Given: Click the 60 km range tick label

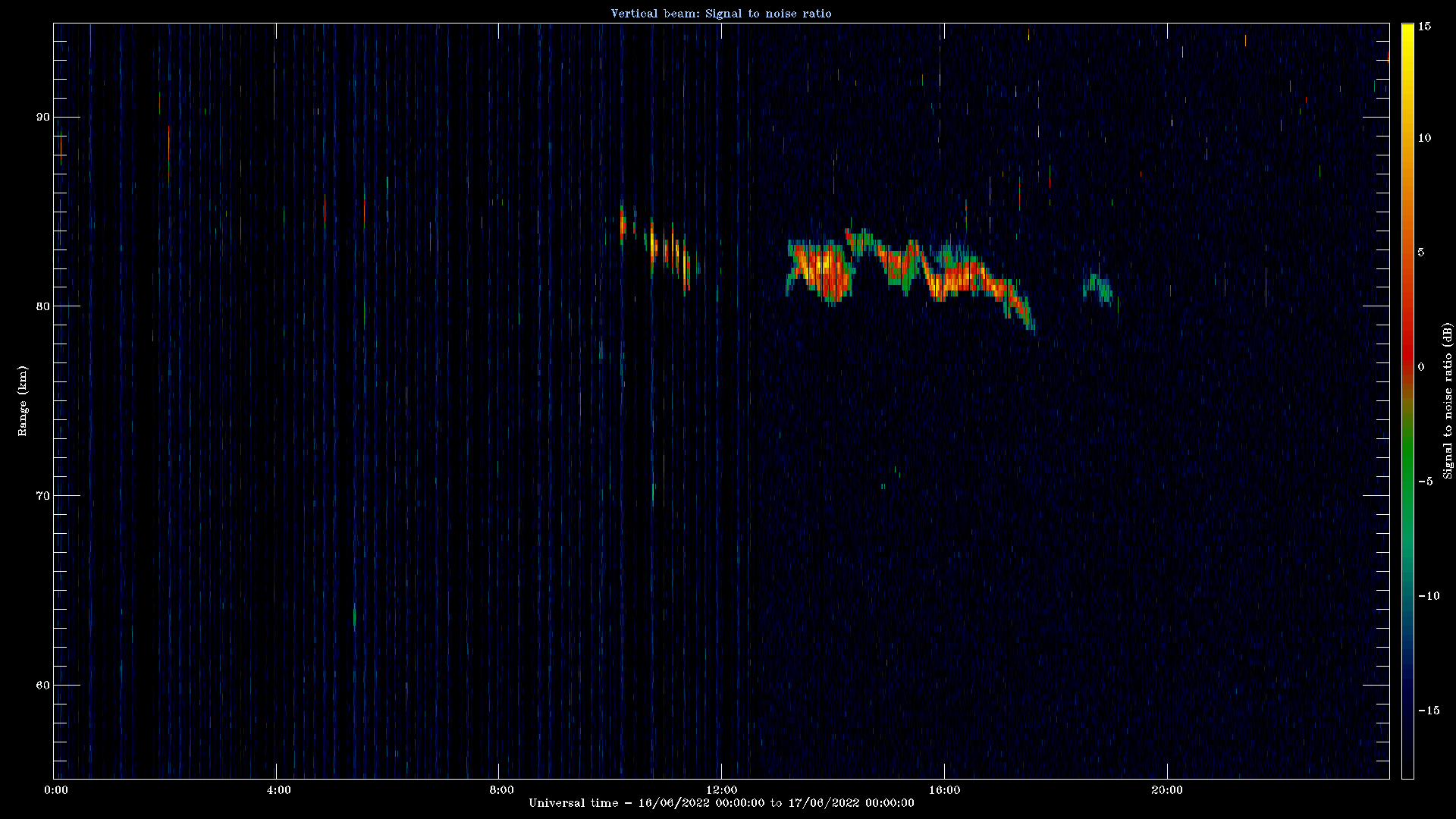Looking at the screenshot, I should [x=42, y=686].
